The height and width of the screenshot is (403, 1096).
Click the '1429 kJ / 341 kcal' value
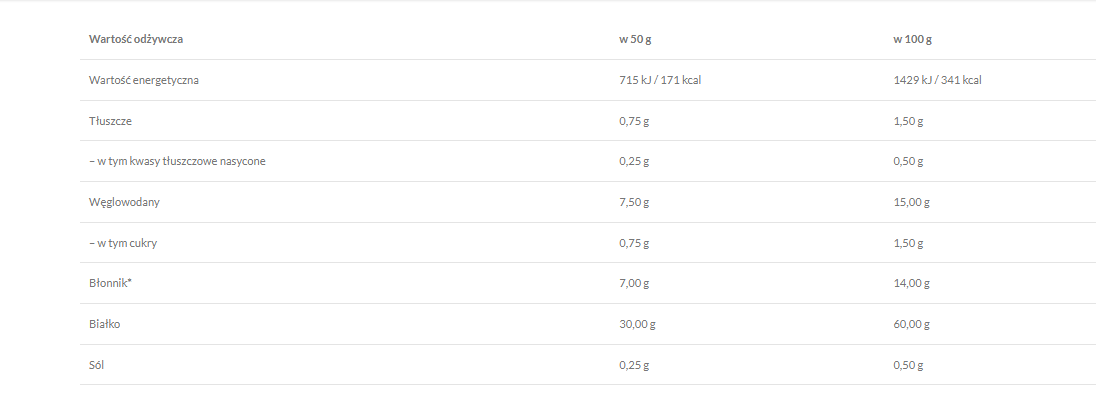(937, 80)
